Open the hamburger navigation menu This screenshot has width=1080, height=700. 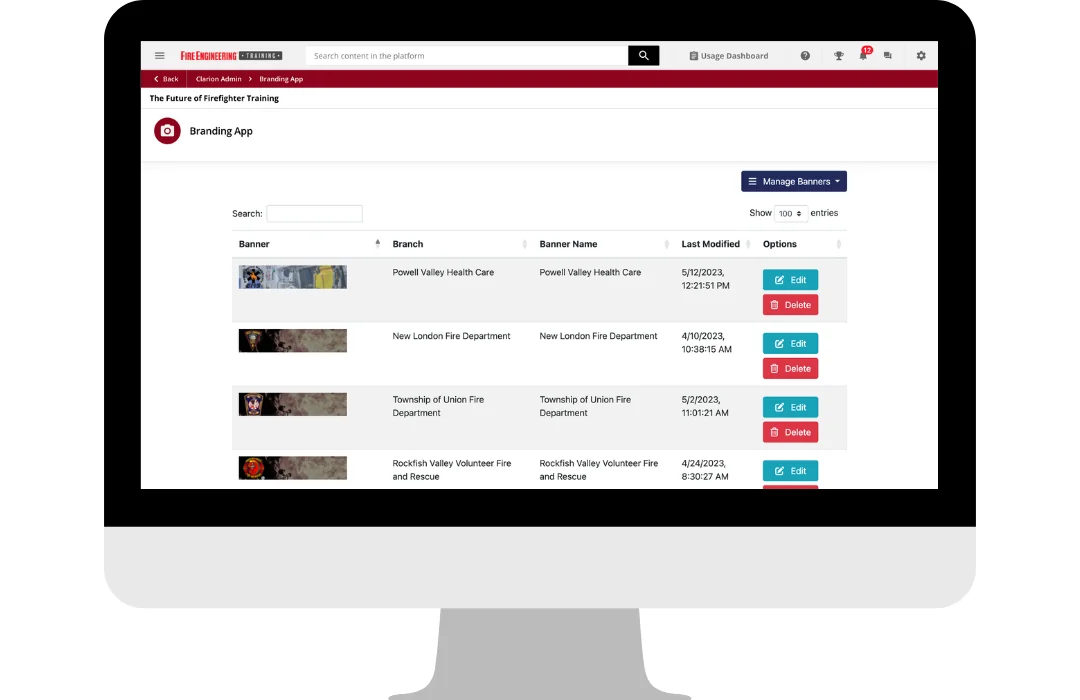[x=160, y=56]
